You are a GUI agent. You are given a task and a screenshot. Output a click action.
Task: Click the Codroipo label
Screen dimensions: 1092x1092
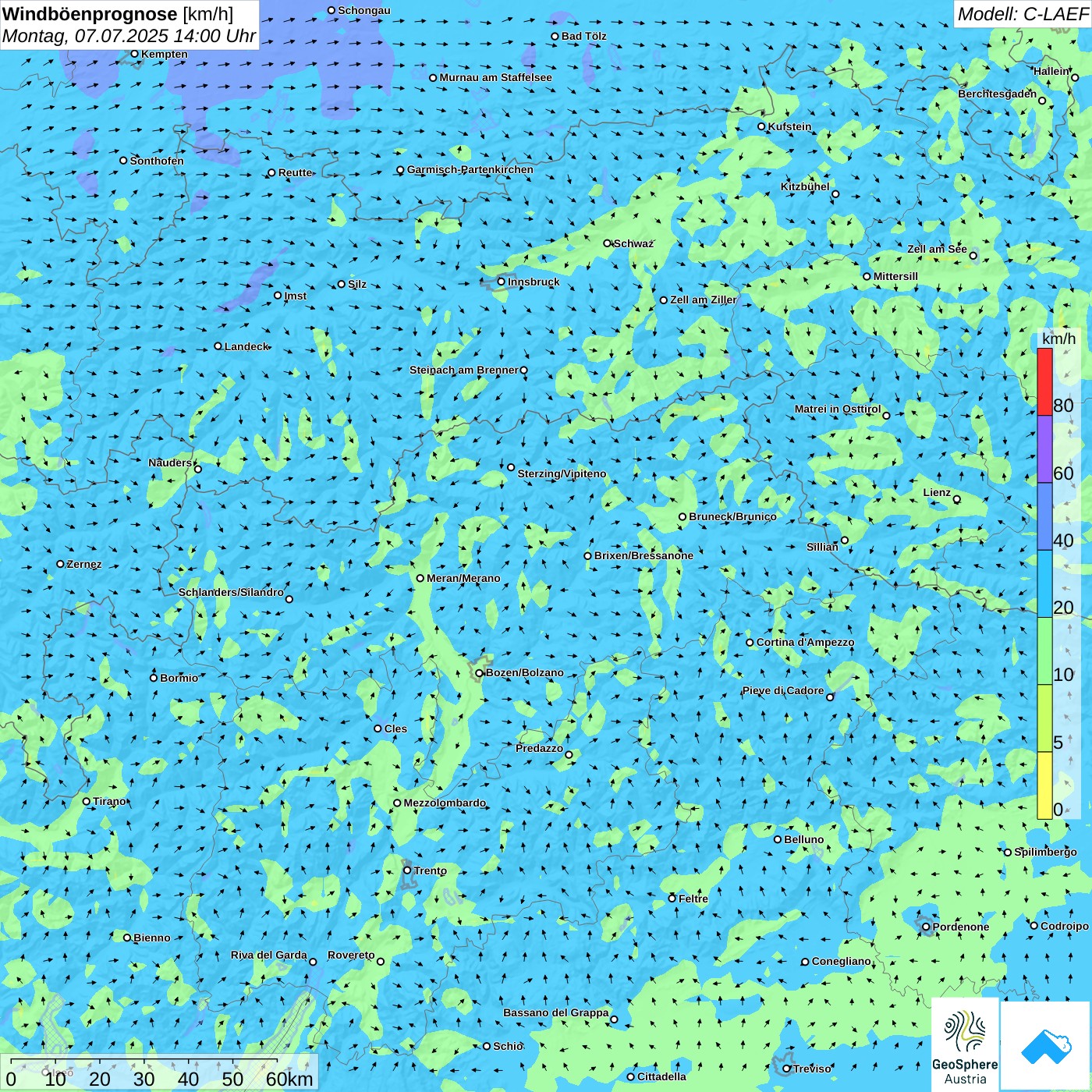tap(1065, 926)
